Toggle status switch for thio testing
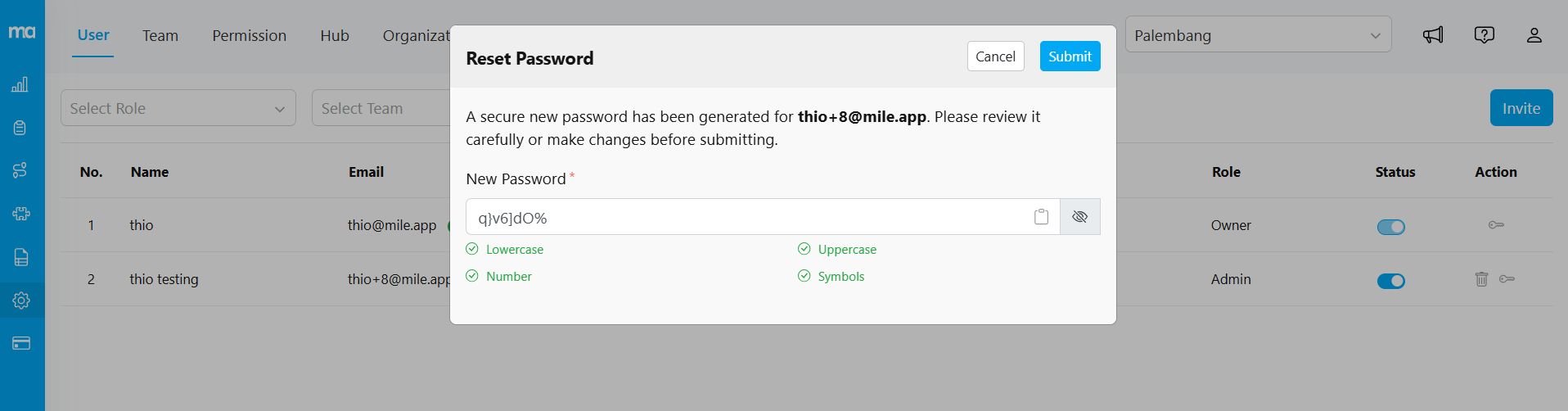The image size is (1568, 411). point(1390,281)
